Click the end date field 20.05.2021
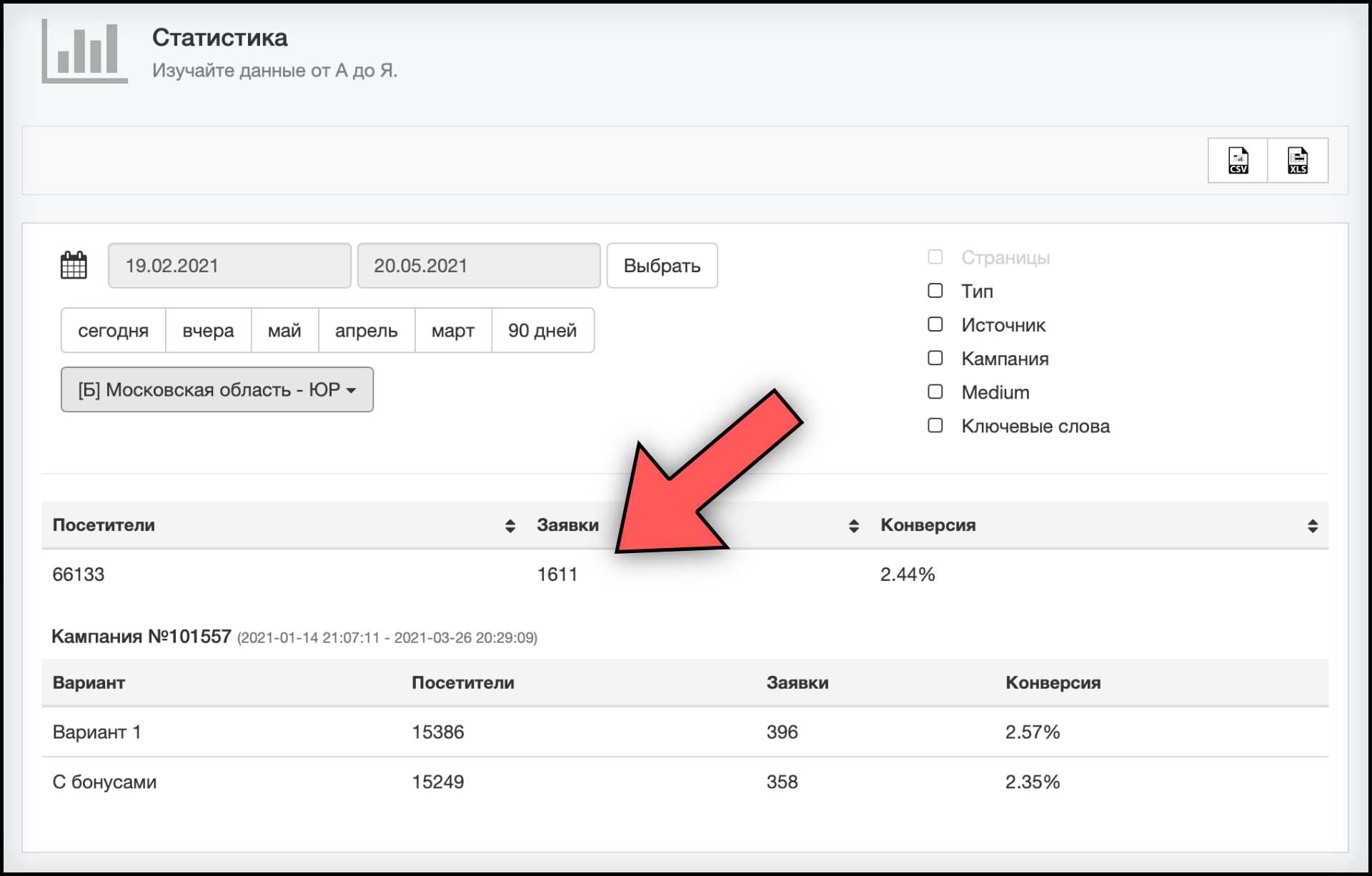Screen dimensions: 1372x876 [479, 266]
